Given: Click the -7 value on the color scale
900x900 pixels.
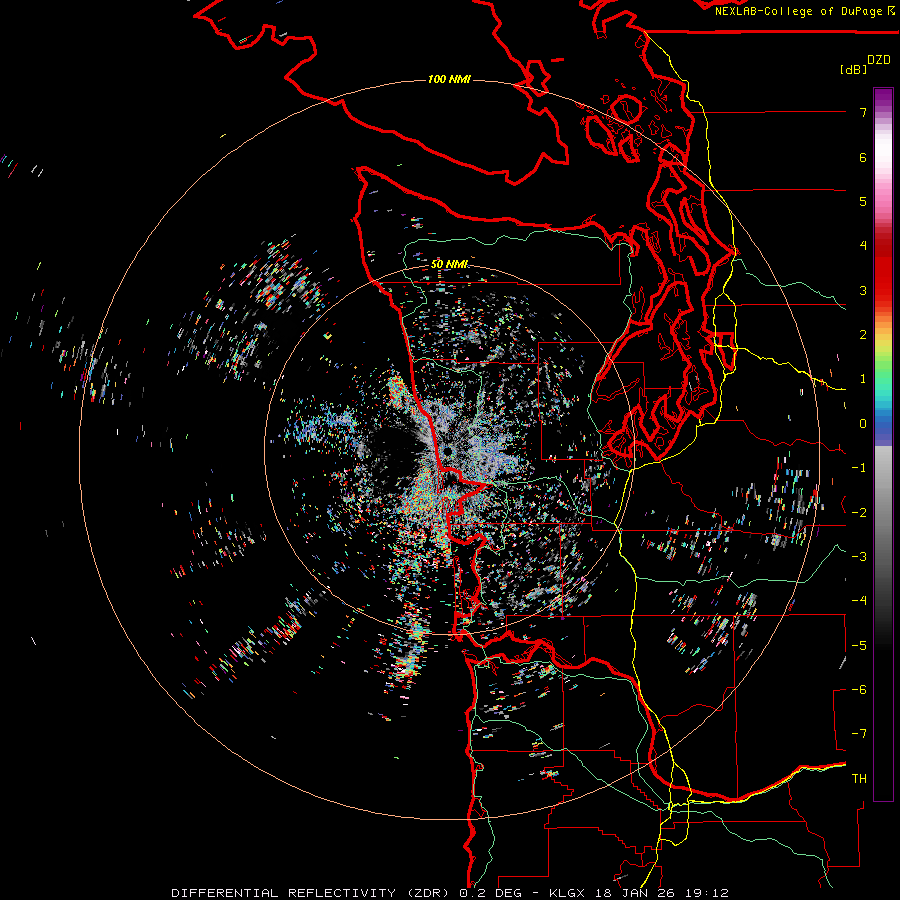Looking at the screenshot, I should [x=859, y=734].
